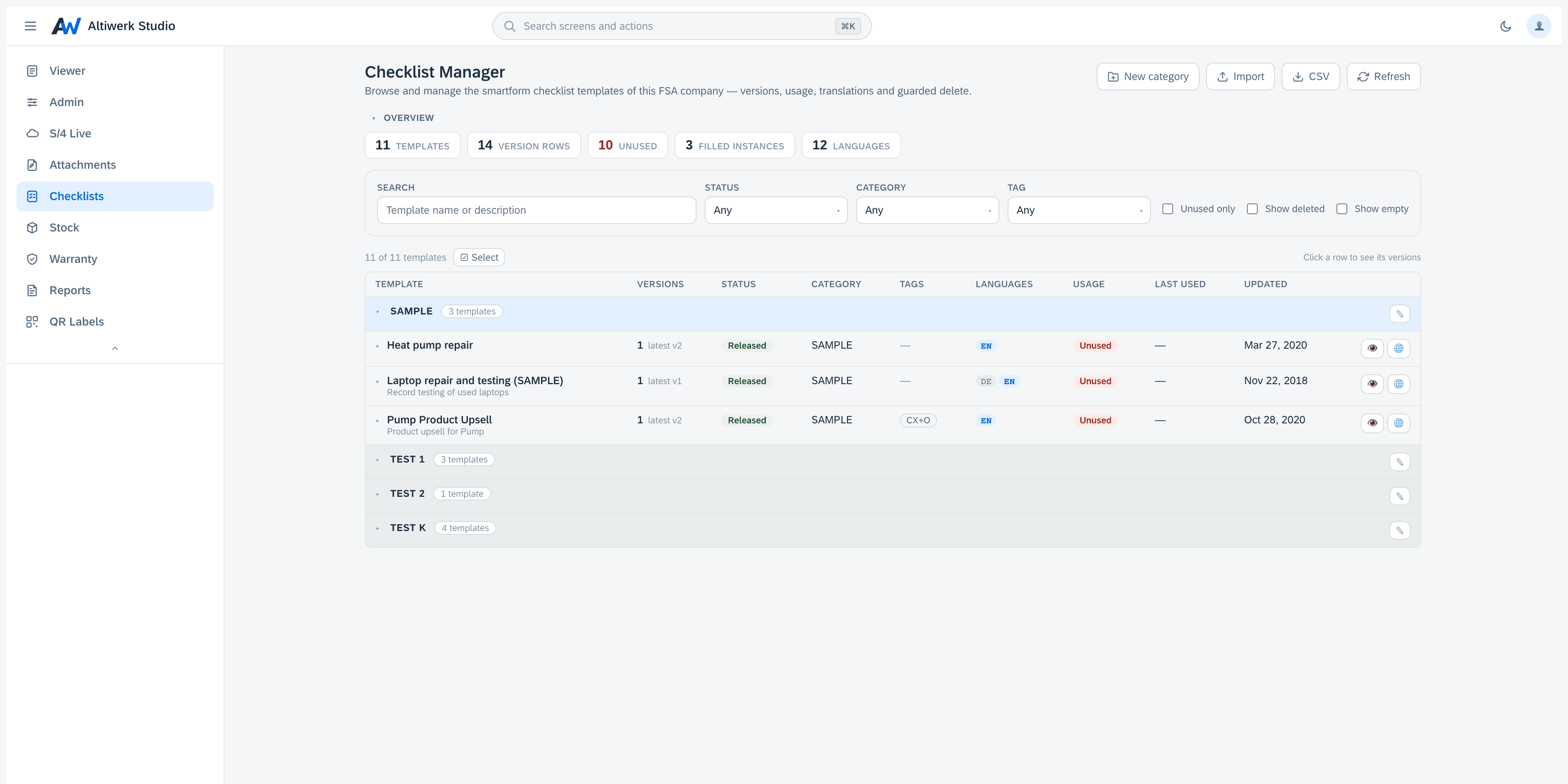Export list with CSV button
The width and height of the screenshot is (1568, 784).
coord(1311,77)
